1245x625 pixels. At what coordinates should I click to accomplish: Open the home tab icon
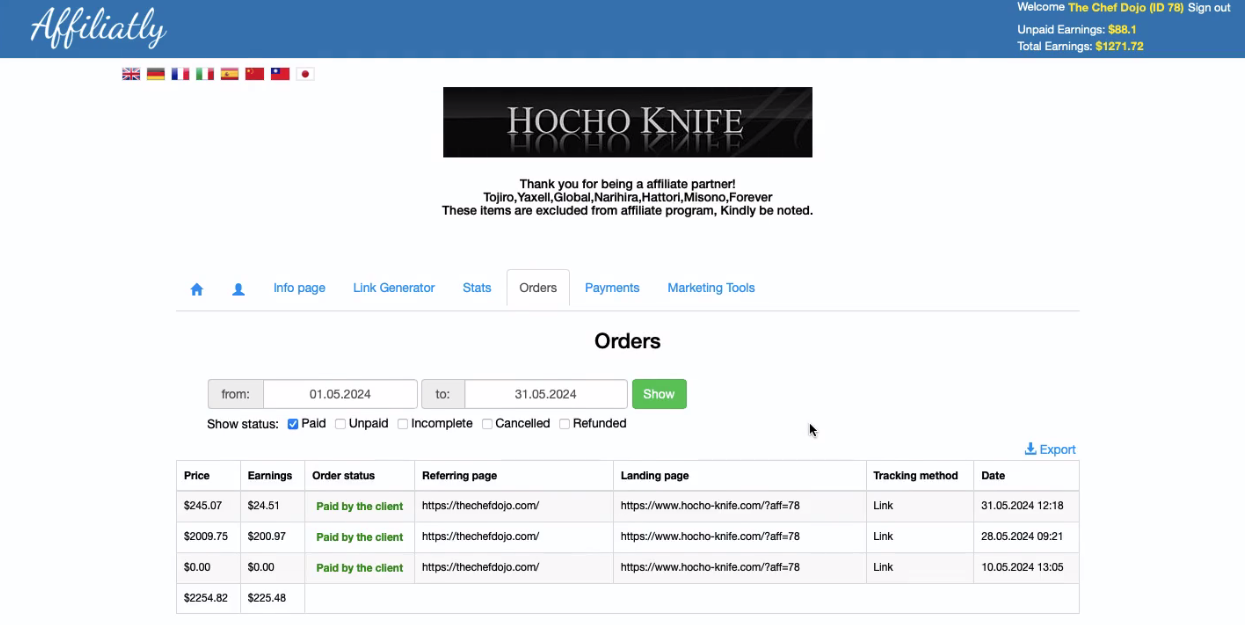tap(197, 289)
